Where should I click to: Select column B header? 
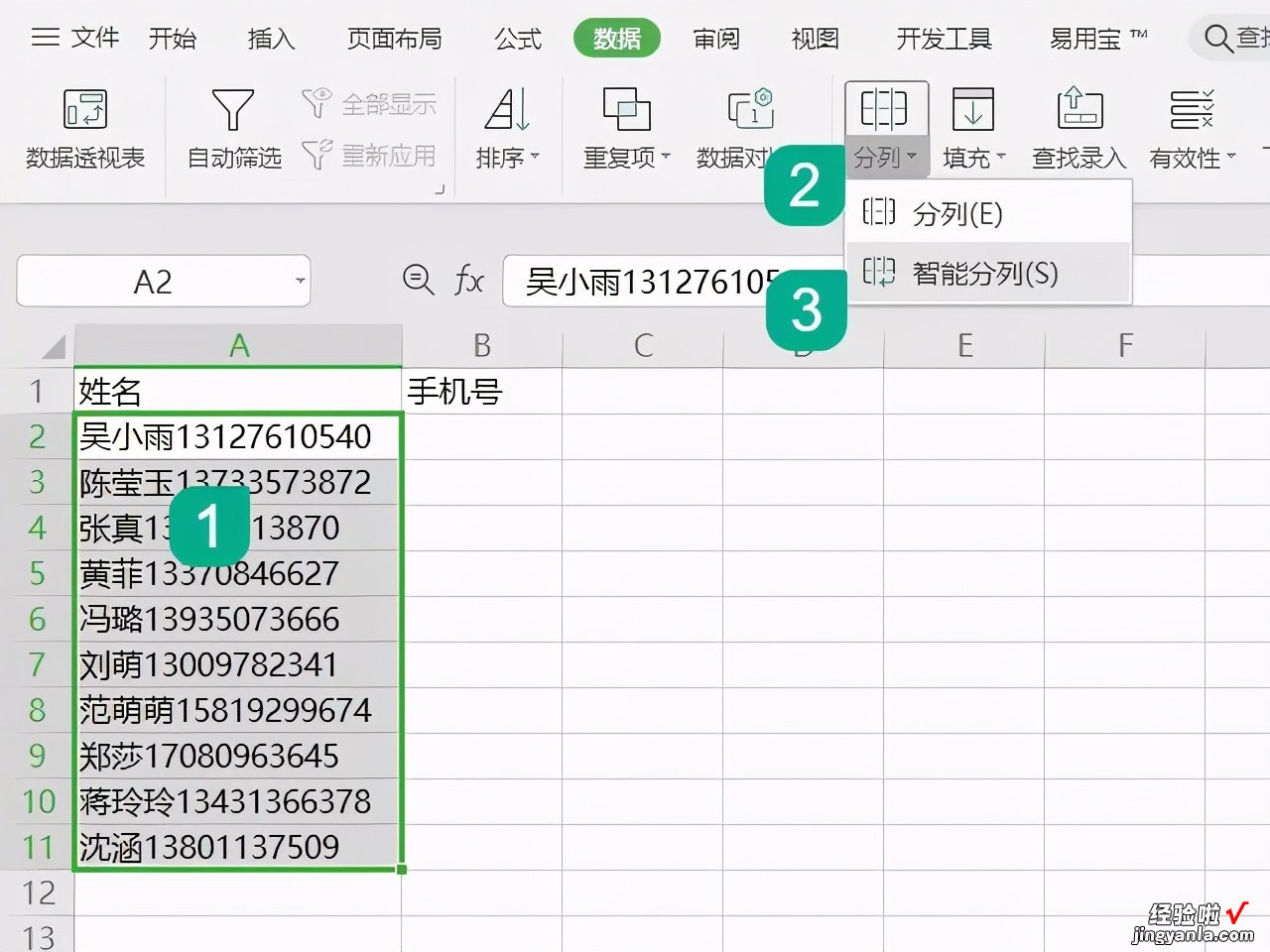[482, 345]
